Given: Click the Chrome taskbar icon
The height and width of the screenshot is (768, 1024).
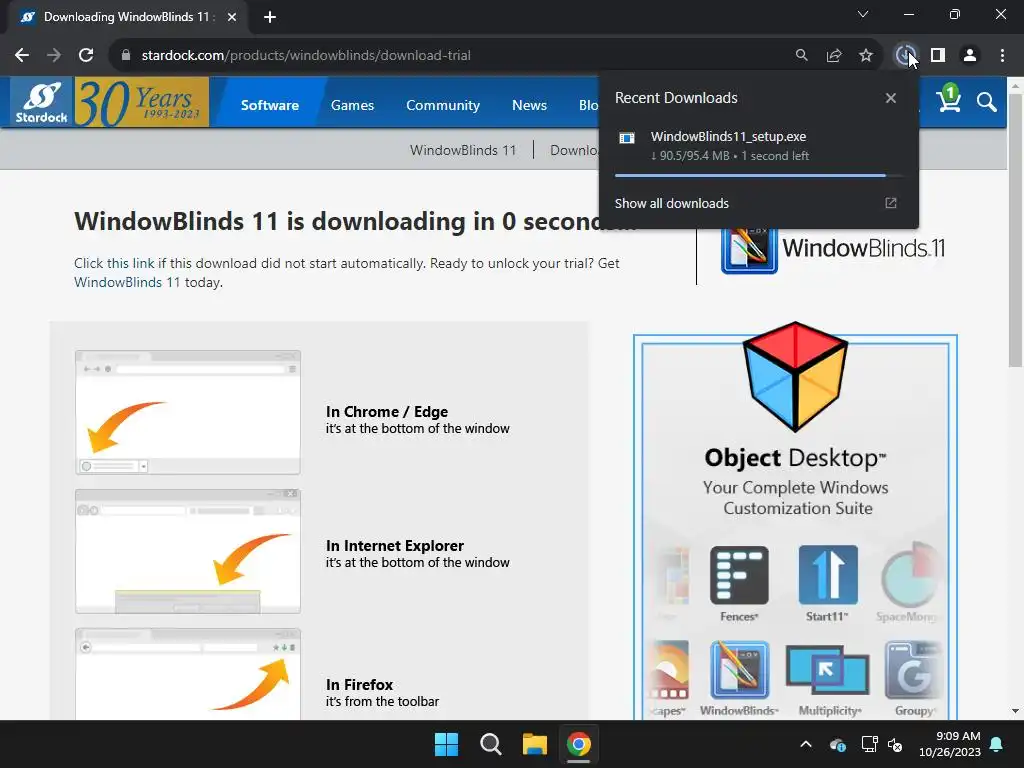Looking at the screenshot, I should (579, 744).
